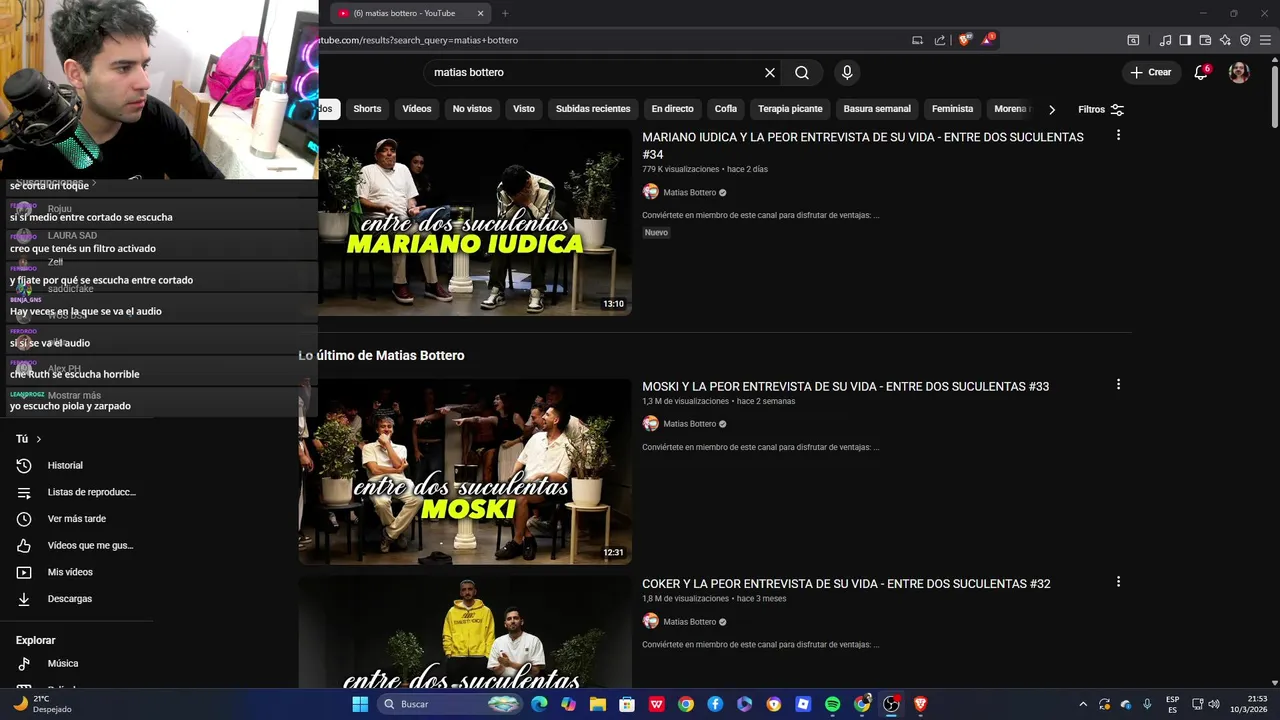Click the magnifier search button
The height and width of the screenshot is (720, 1280).
click(x=802, y=73)
